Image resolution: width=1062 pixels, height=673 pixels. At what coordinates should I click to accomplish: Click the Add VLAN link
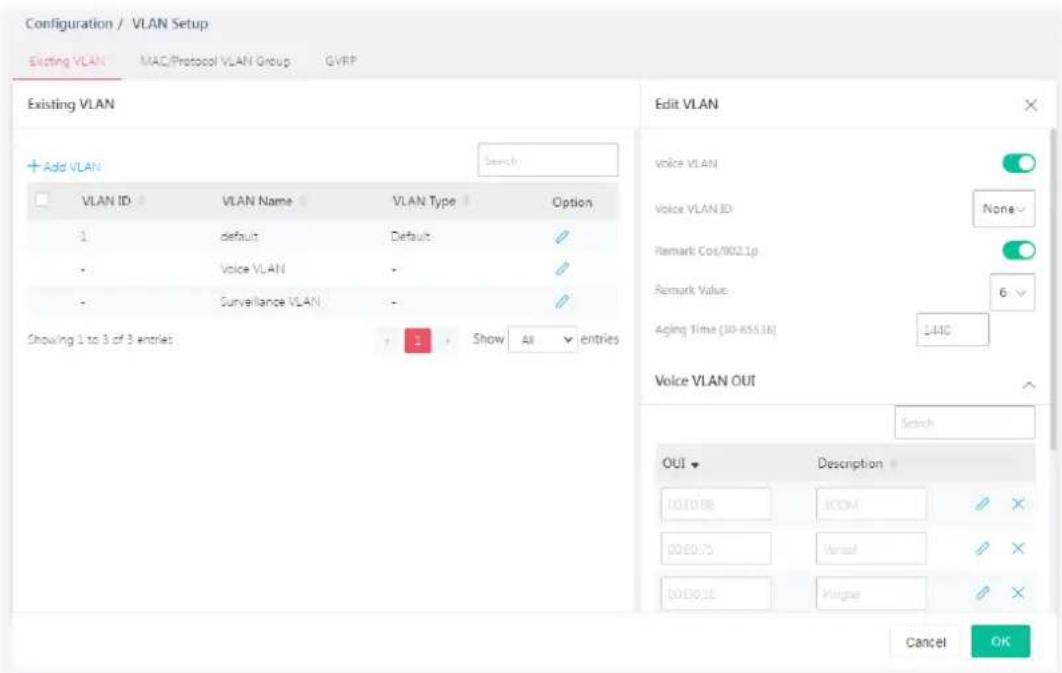pos(64,167)
